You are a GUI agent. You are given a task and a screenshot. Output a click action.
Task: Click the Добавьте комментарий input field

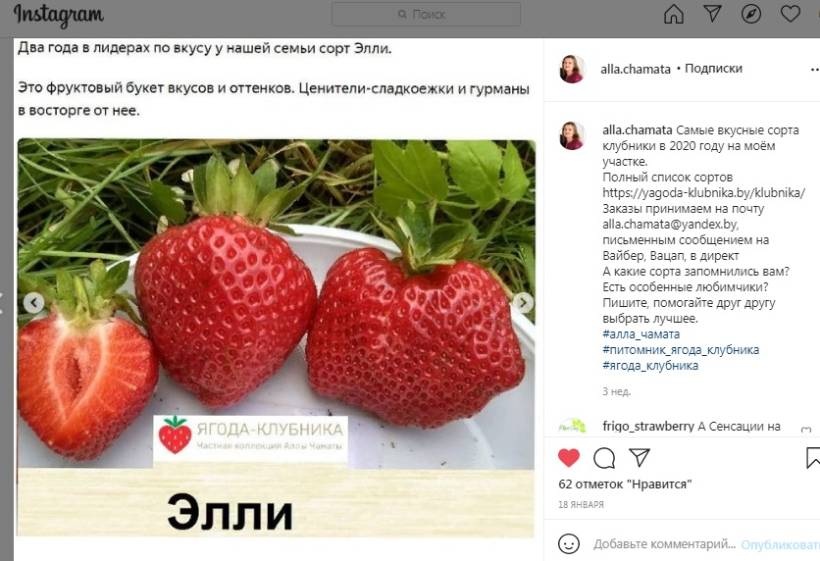coord(664,544)
